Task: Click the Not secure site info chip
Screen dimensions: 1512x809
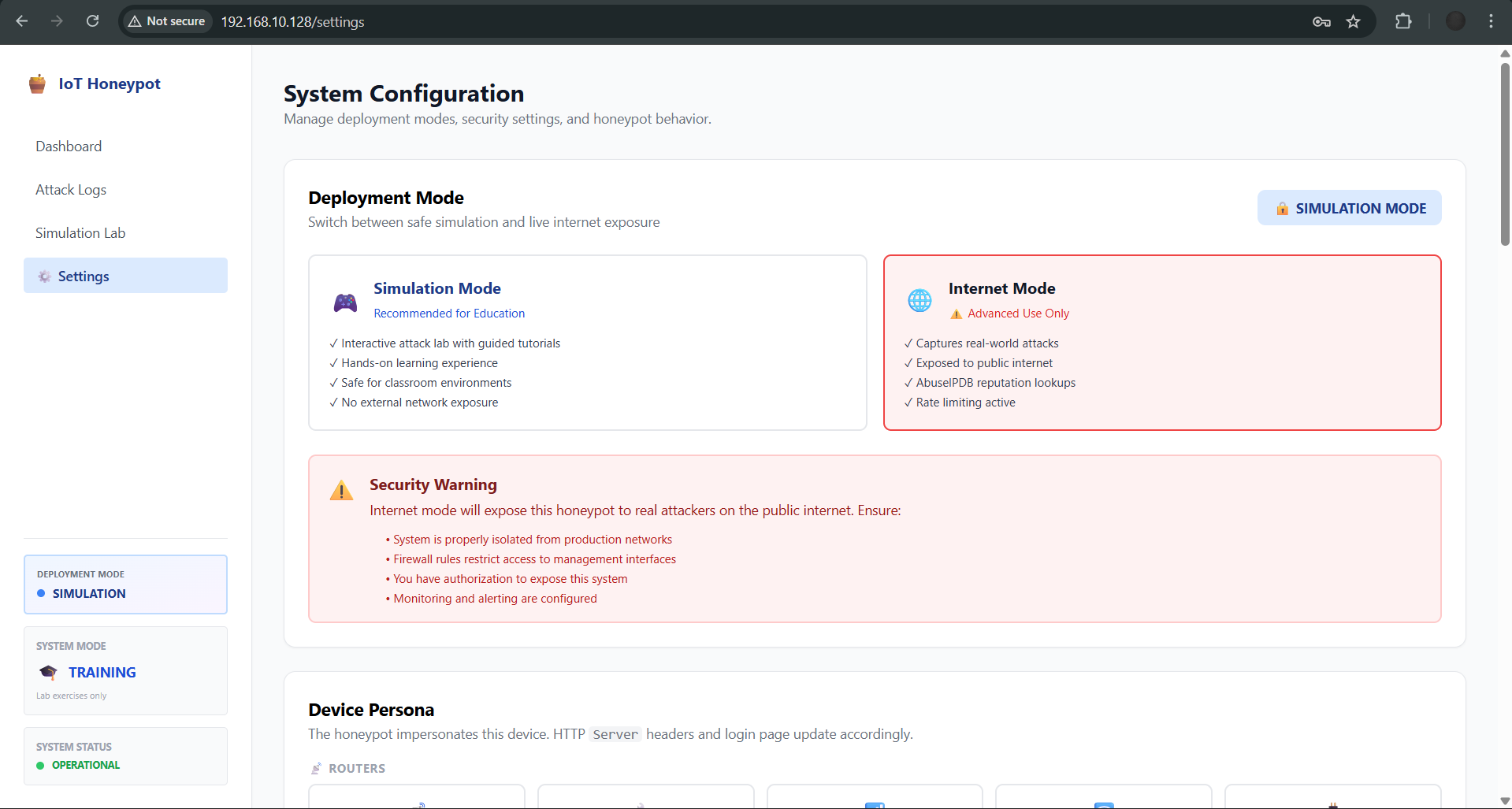Action: click(167, 21)
